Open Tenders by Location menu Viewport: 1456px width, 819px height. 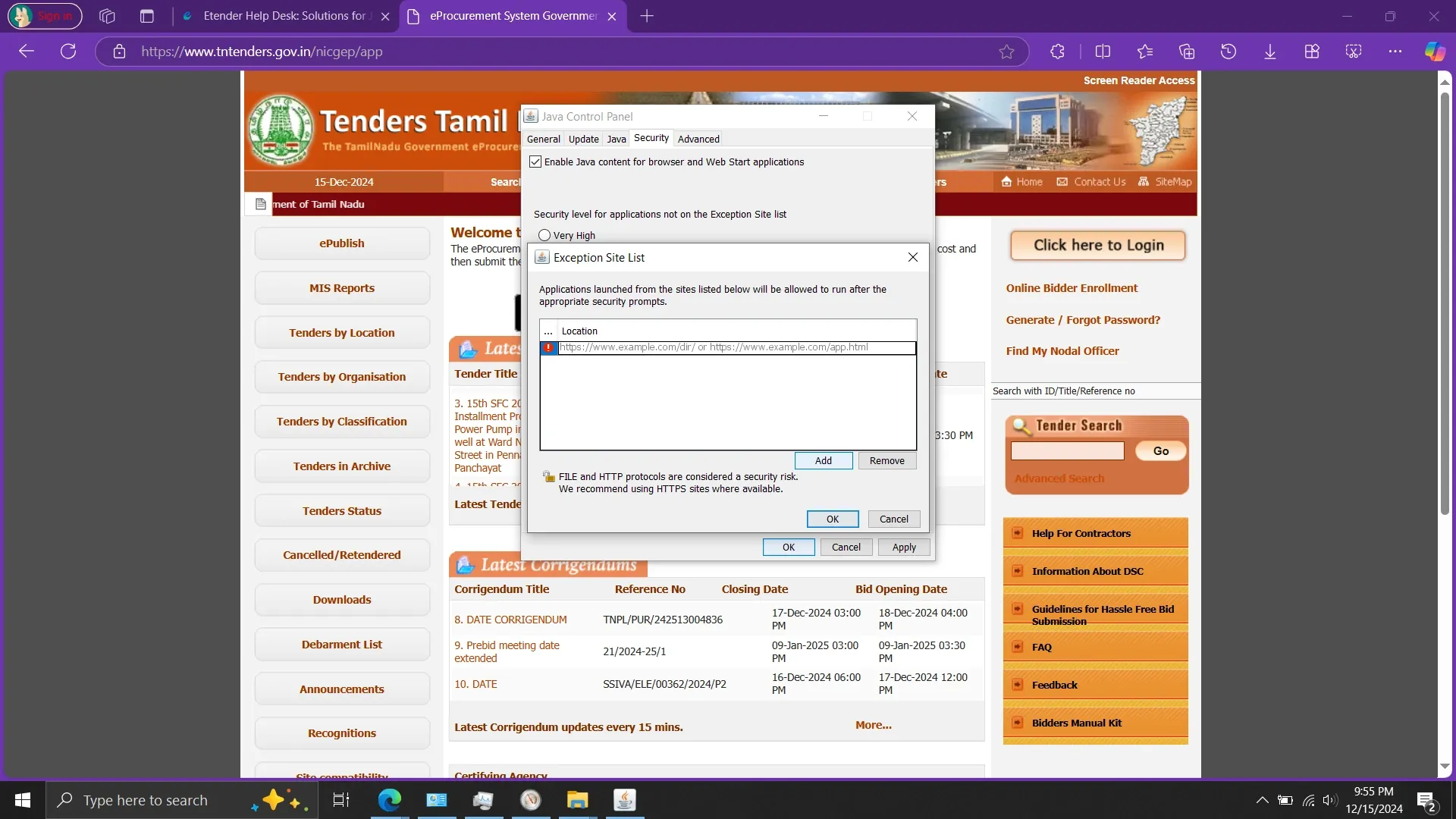[x=342, y=333]
